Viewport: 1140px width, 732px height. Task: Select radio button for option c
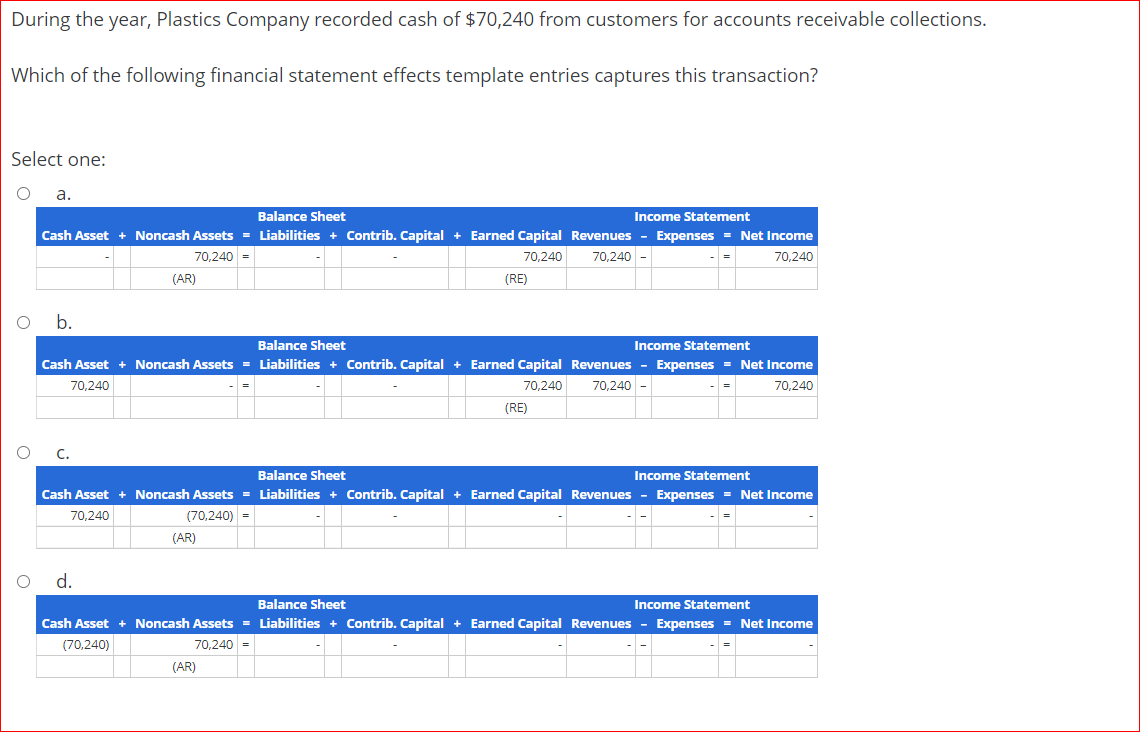(x=22, y=451)
